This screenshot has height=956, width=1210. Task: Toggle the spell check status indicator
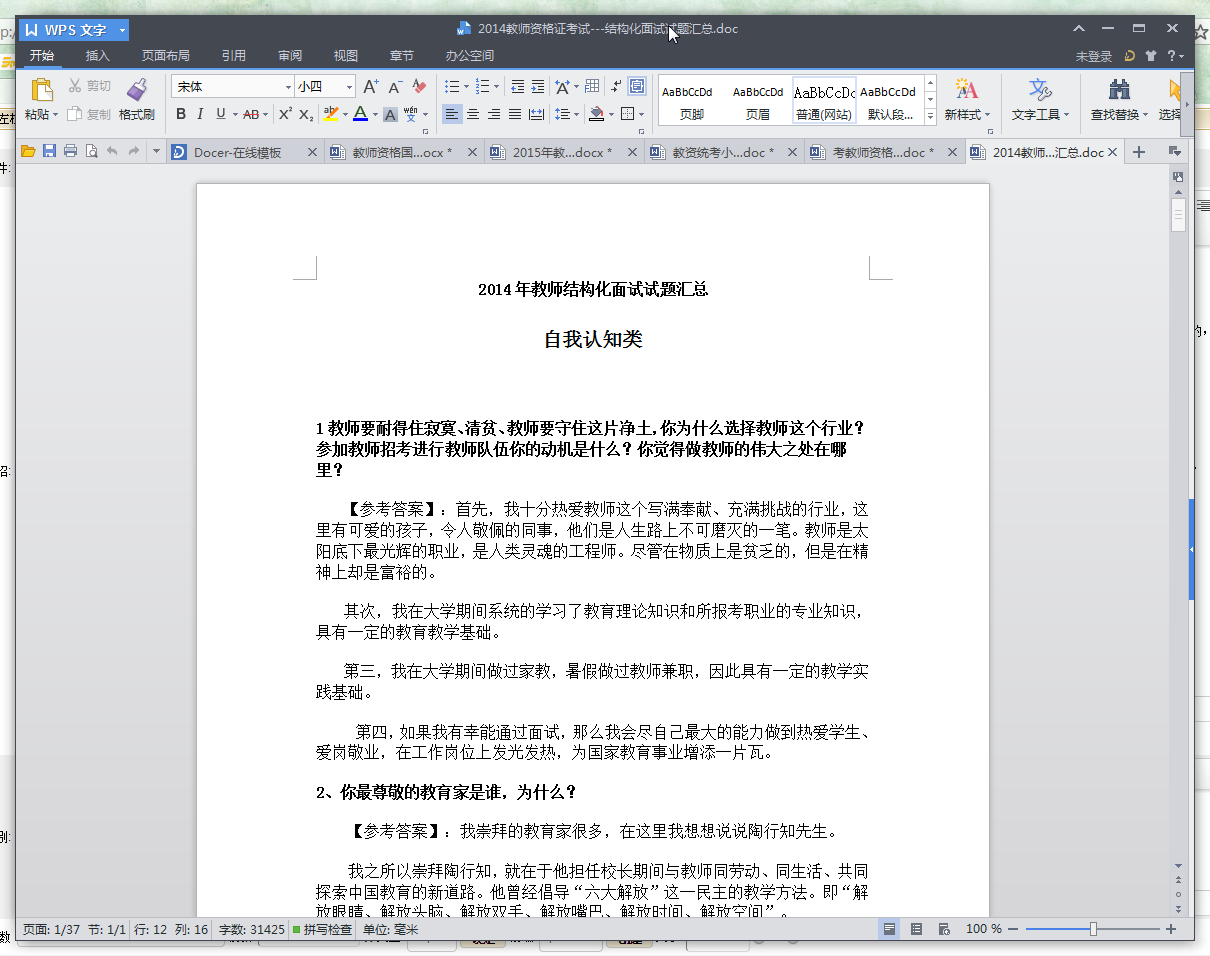click(x=322, y=929)
